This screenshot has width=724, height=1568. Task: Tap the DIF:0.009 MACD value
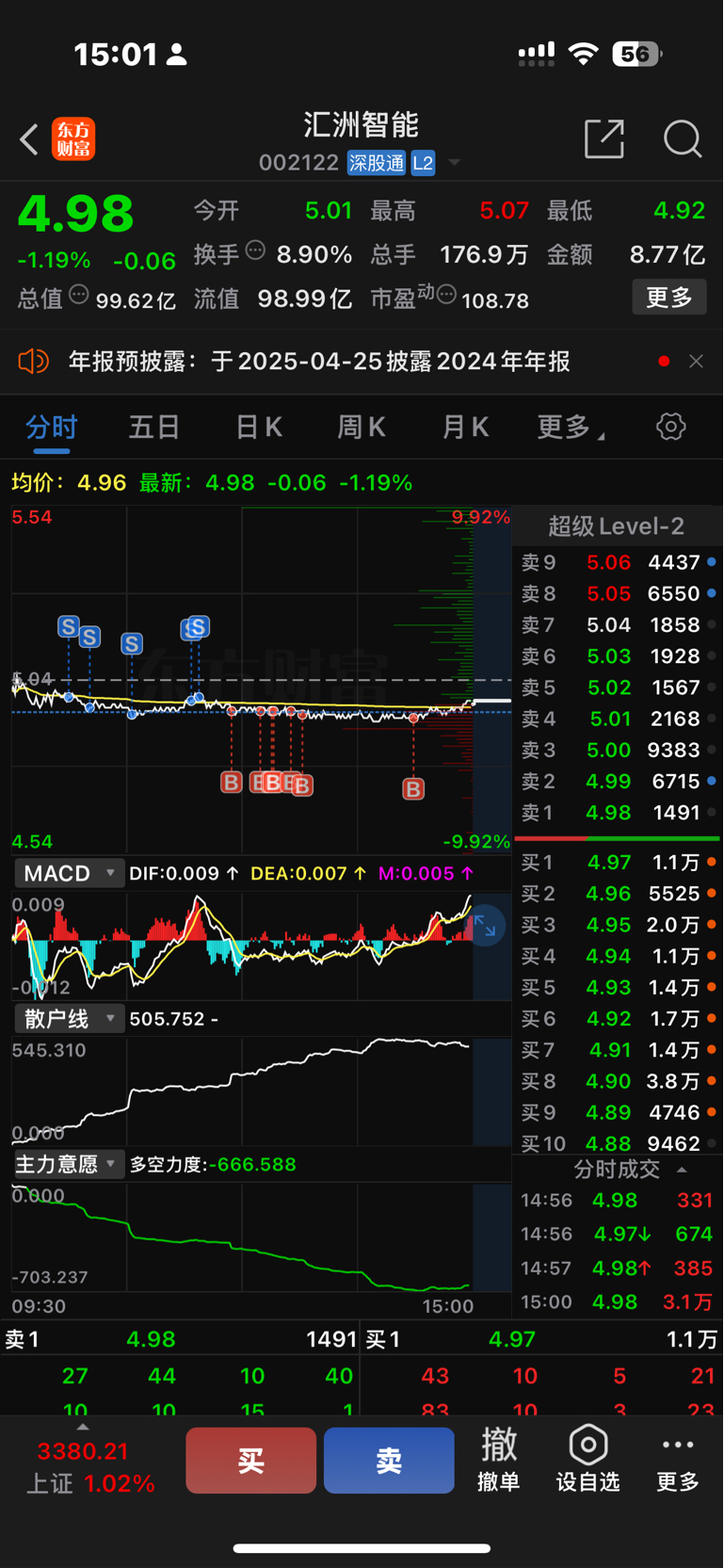[x=184, y=874]
